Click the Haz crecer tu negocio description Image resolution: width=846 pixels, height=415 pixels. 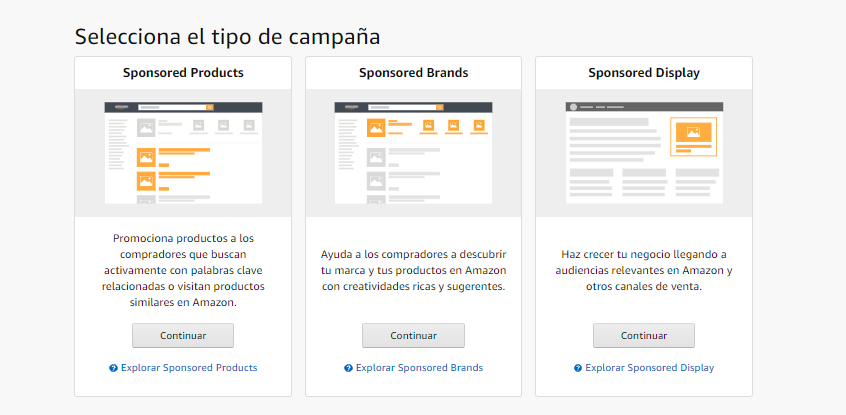pos(644,270)
